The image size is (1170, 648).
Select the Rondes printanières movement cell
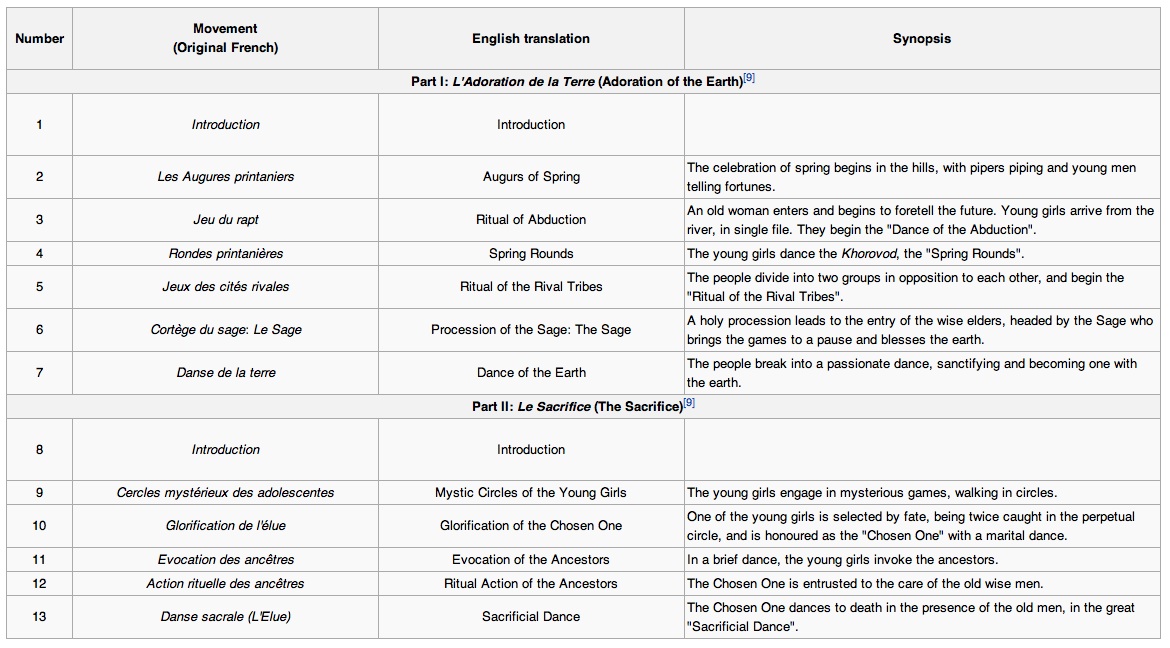(225, 254)
